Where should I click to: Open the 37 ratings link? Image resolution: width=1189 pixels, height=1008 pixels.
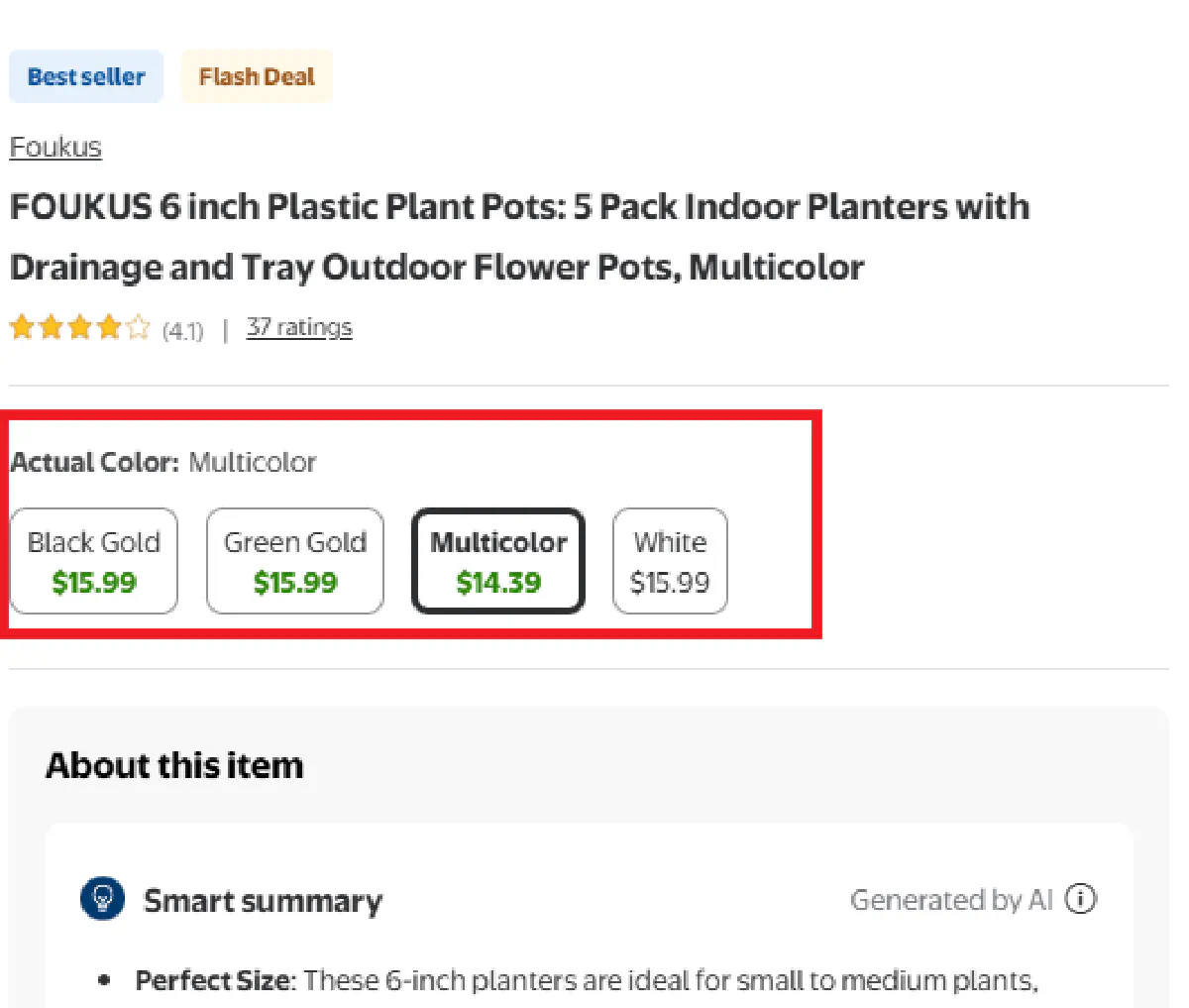tap(299, 327)
